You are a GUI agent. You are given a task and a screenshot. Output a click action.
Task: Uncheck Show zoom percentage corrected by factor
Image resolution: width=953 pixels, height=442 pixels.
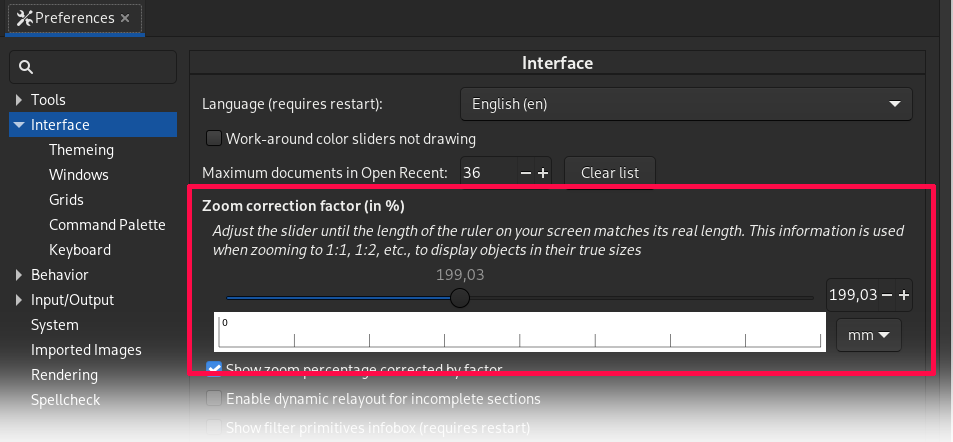pos(214,368)
